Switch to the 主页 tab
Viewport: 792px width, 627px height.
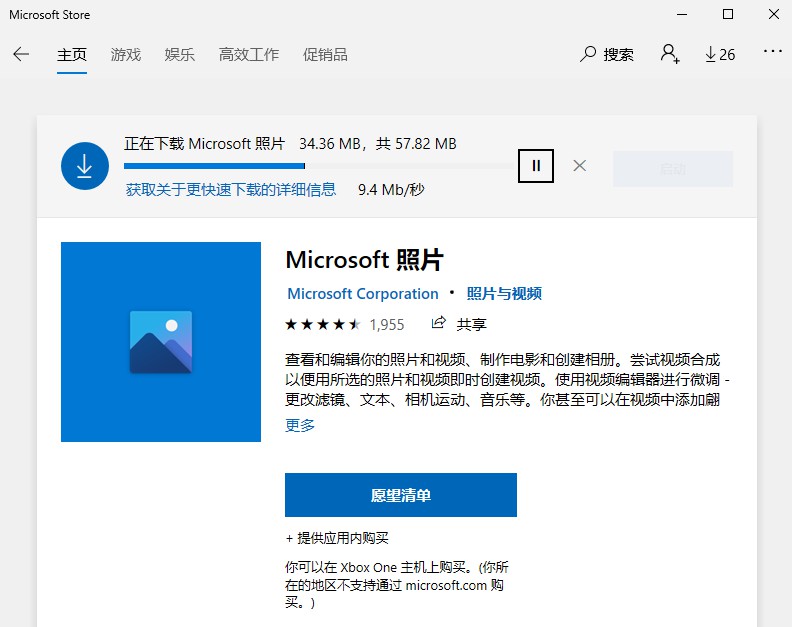pyautogui.click(x=72, y=54)
